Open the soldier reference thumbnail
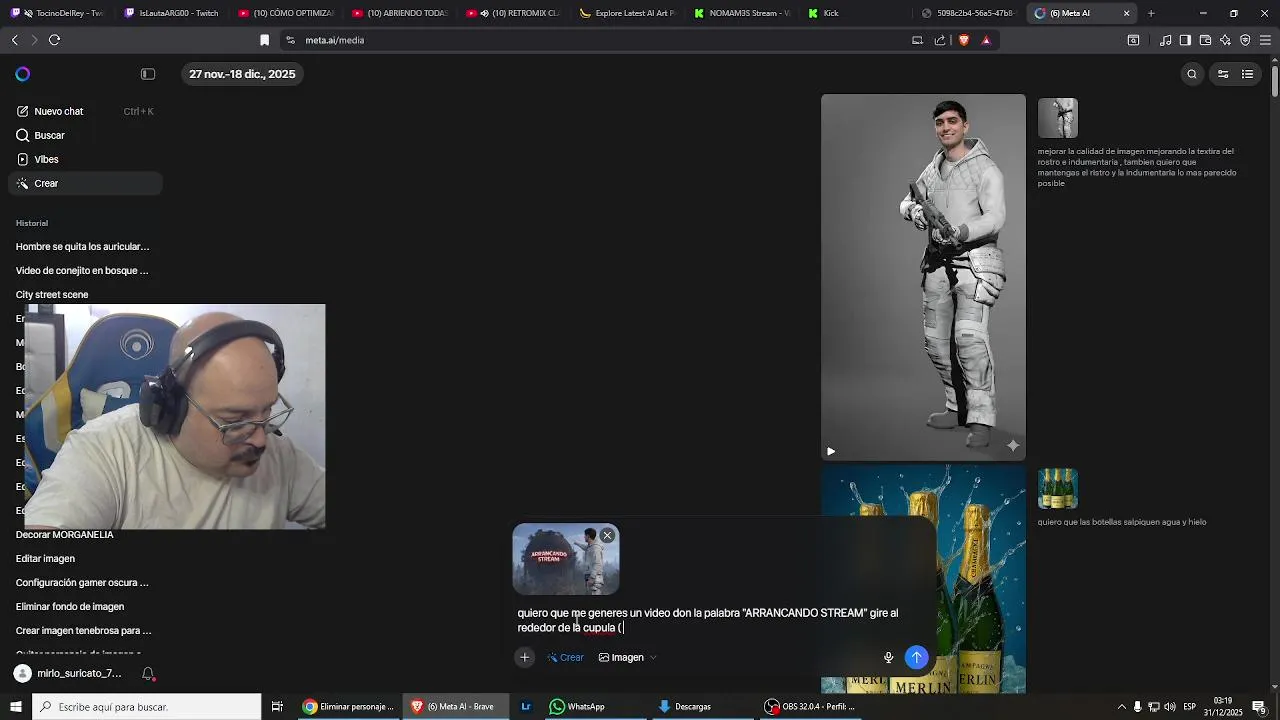1280x720 pixels. point(1058,118)
